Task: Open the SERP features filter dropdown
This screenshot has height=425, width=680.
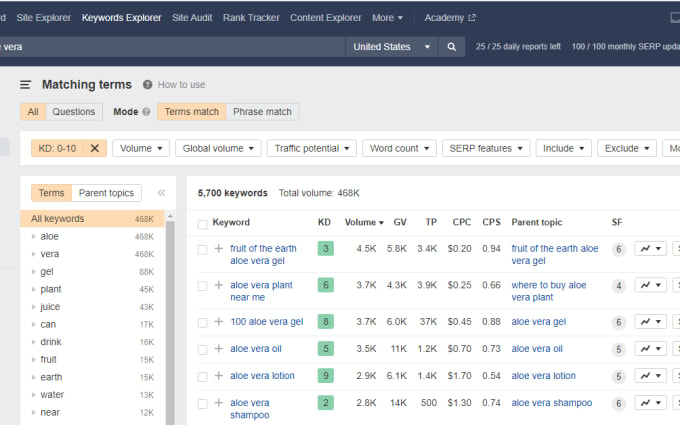Action: (486, 148)
